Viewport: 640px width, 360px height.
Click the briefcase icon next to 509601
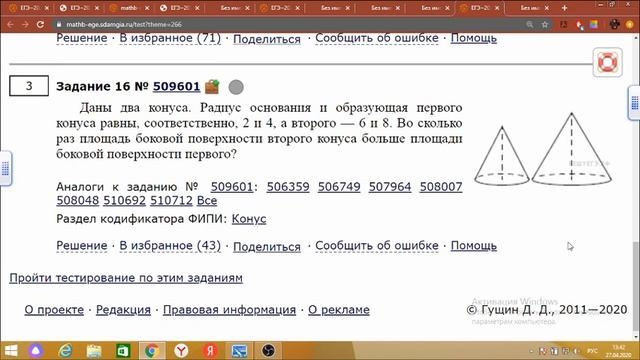(212, 86)
